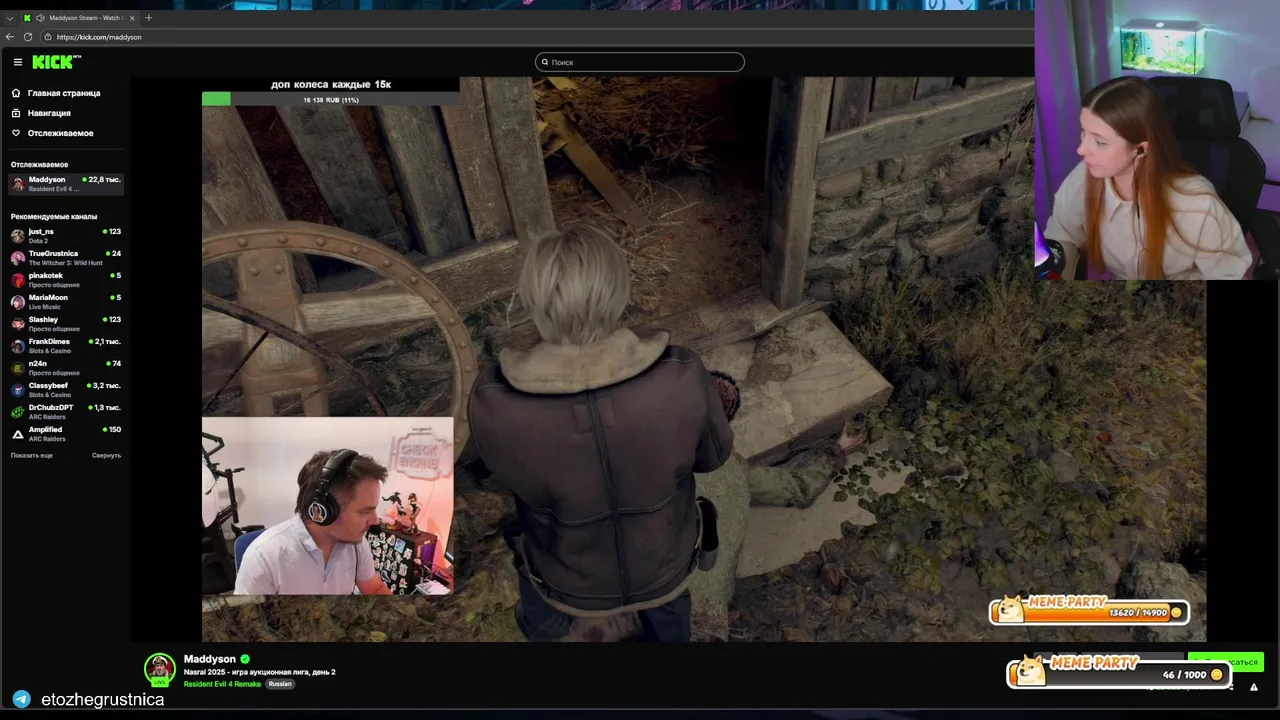Click n24n channel avatar
This screenshot has width=1280, height=720.
[x=18, y=368]
